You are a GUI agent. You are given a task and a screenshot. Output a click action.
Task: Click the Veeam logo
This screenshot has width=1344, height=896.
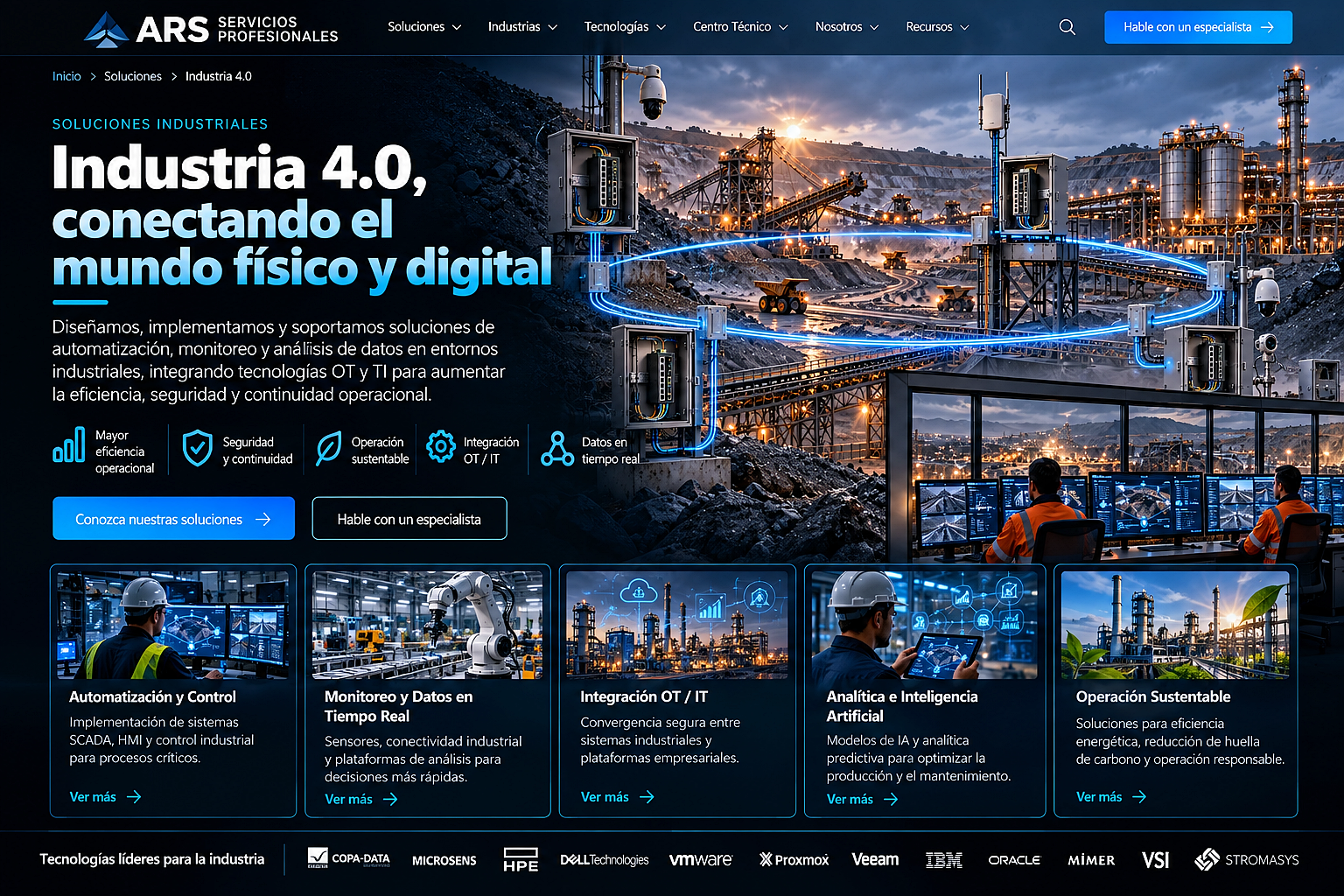coord(875,859)
